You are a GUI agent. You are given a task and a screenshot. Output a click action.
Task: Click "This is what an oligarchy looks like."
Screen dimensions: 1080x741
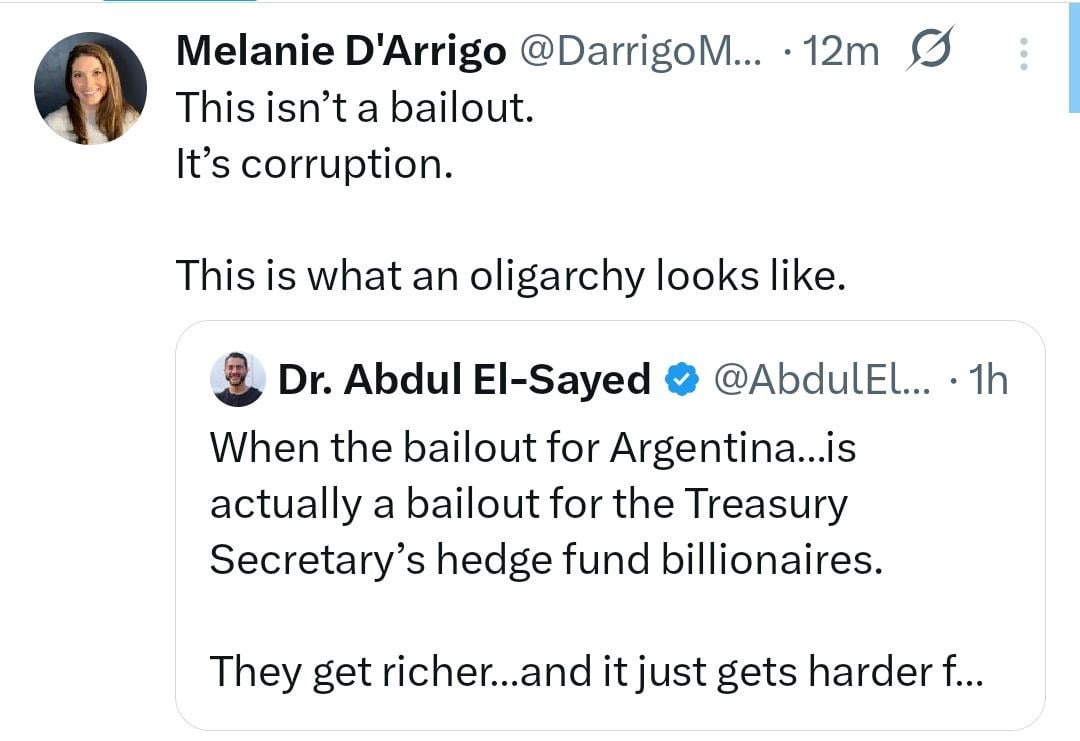tap(510, 274)
